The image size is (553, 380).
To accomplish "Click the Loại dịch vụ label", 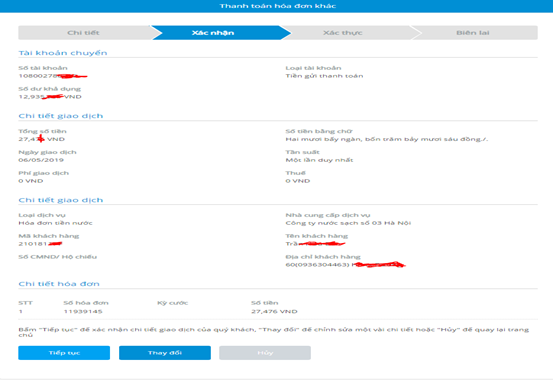I will coord(42,215).
